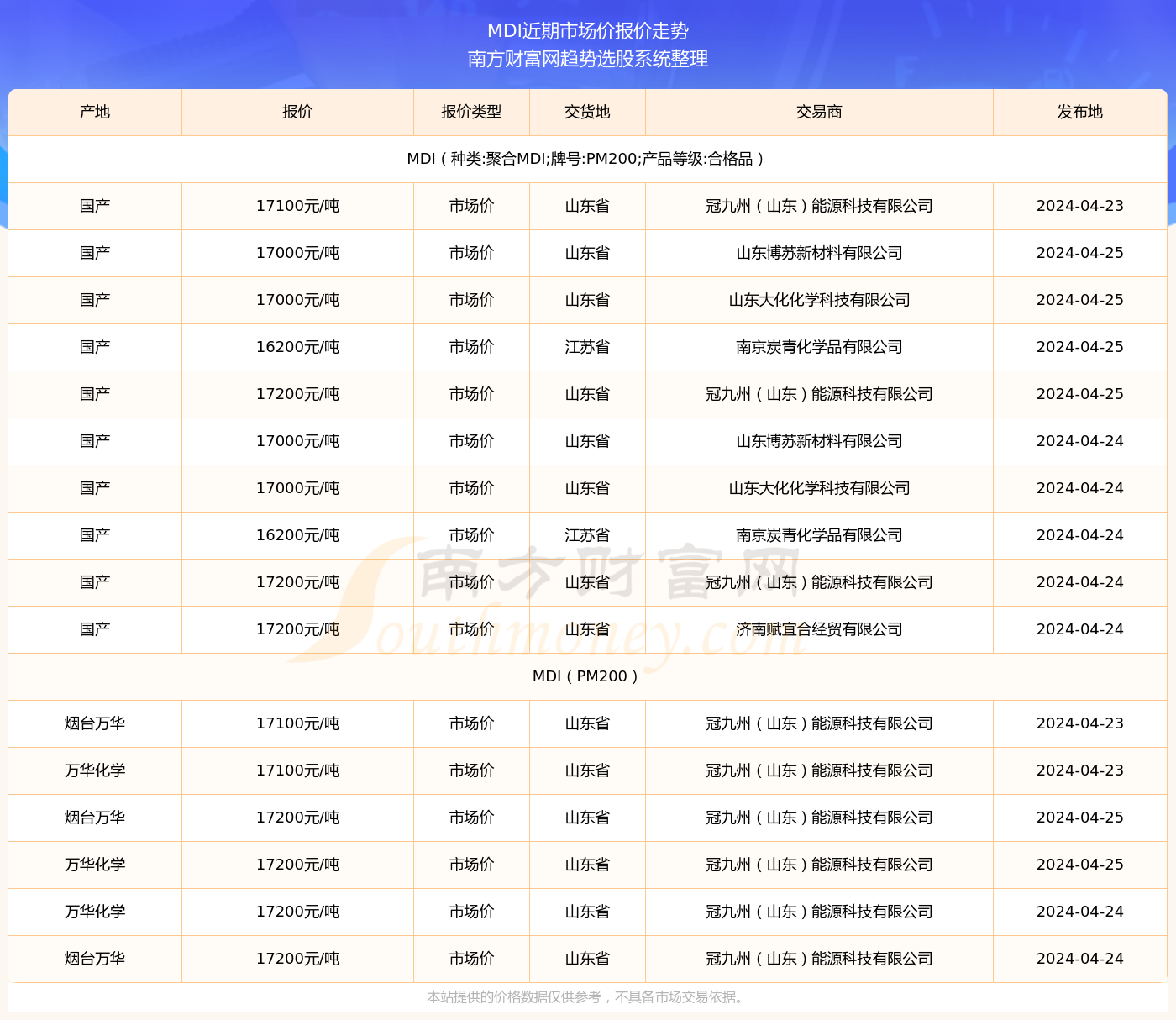Select the title MDI近期市场价报价走势
Screen dimensions: 1176x1020
tap(588, 31)
